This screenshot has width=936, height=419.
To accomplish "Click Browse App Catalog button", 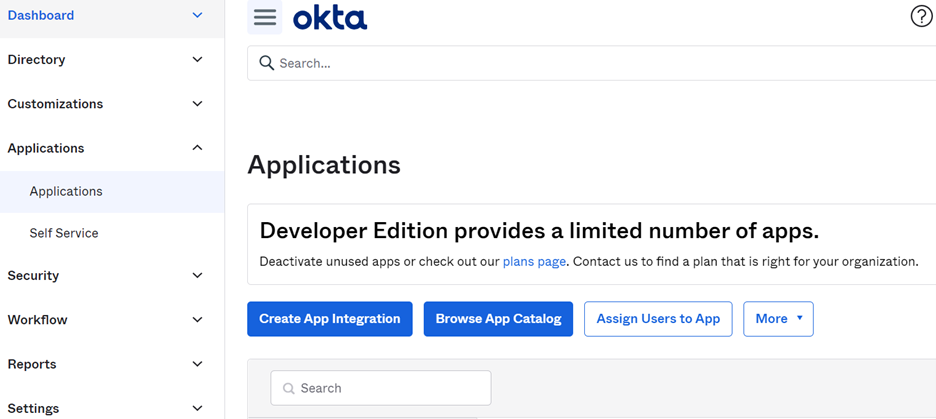I will (x=498, y=319).
